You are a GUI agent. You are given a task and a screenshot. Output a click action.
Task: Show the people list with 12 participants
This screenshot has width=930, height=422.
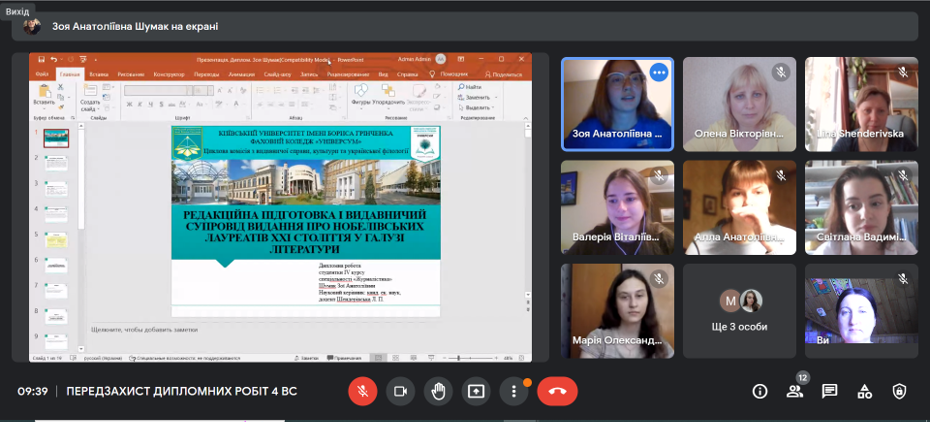click(795, 391)
